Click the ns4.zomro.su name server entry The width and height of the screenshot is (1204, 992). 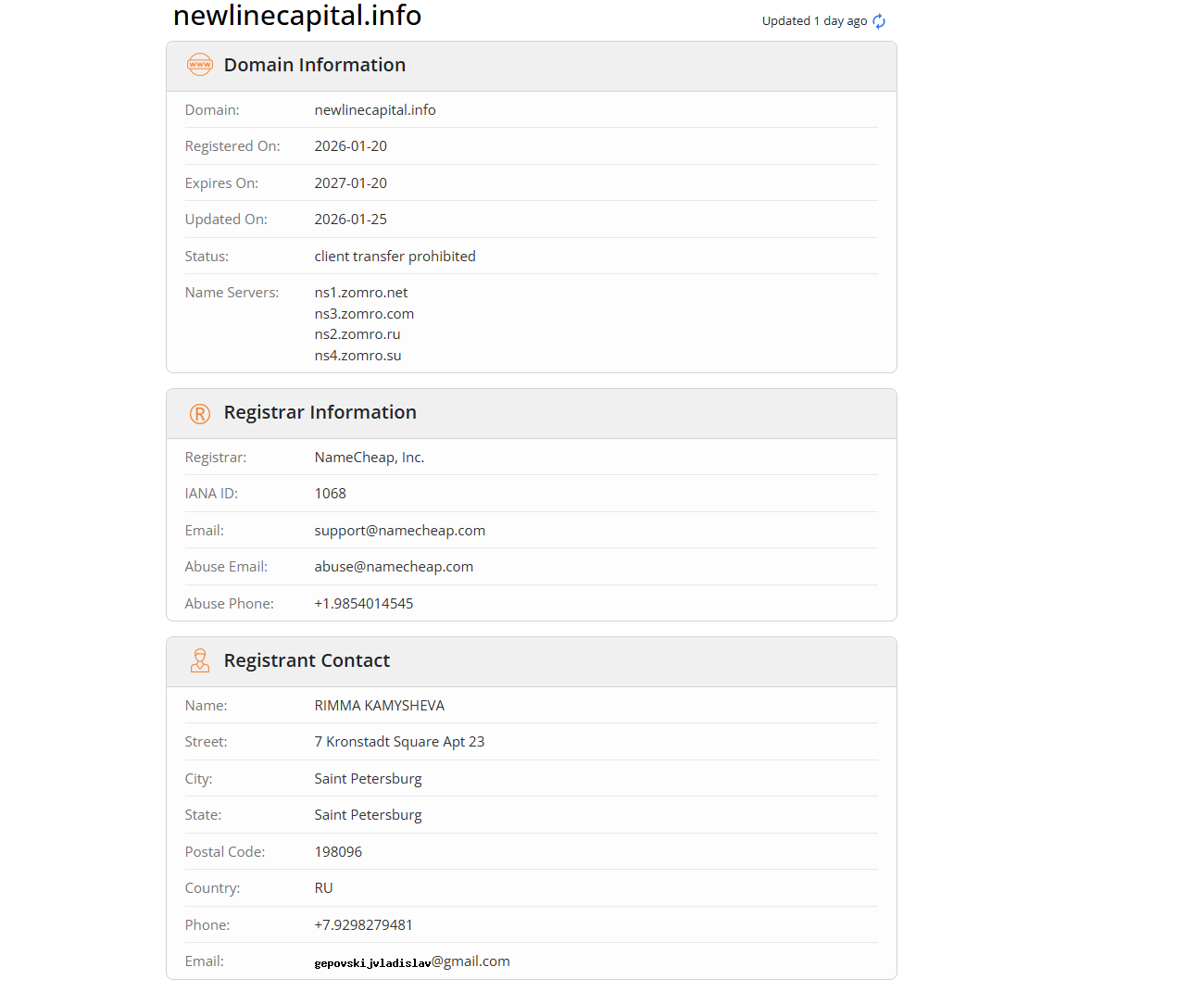click(357, 356)
